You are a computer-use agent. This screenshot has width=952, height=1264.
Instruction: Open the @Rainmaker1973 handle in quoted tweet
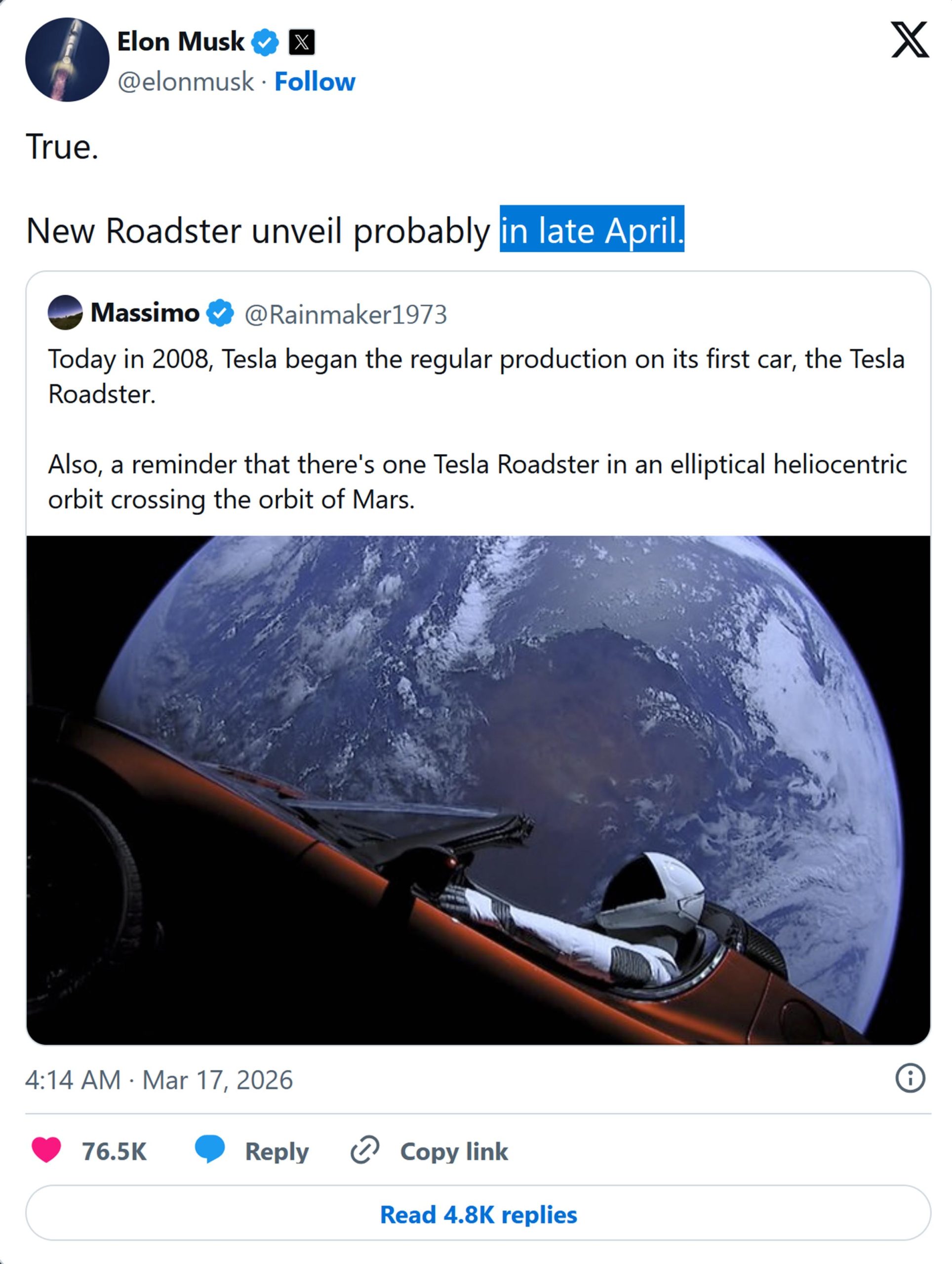pyautogui.click(x=346, y=315)
